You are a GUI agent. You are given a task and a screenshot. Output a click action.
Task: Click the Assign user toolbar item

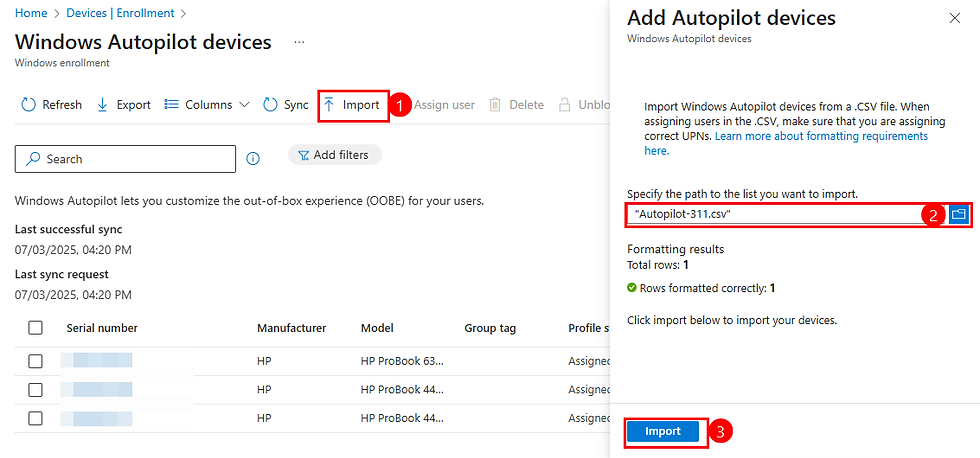click(x=444, y=105)
